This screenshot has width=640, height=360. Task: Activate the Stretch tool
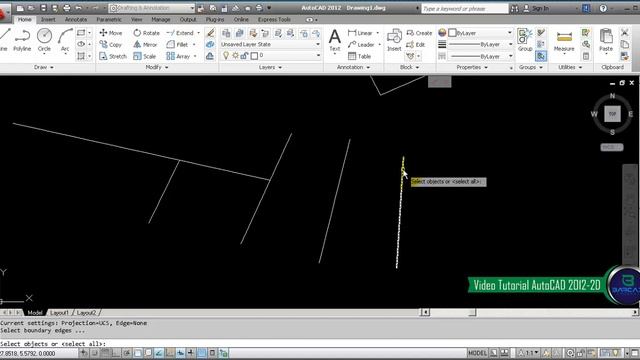pos(113,56)
